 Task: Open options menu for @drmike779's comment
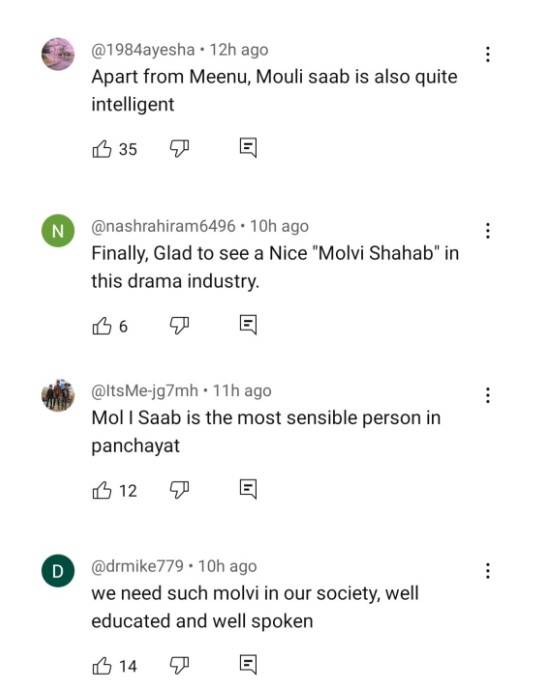(487, 571)
